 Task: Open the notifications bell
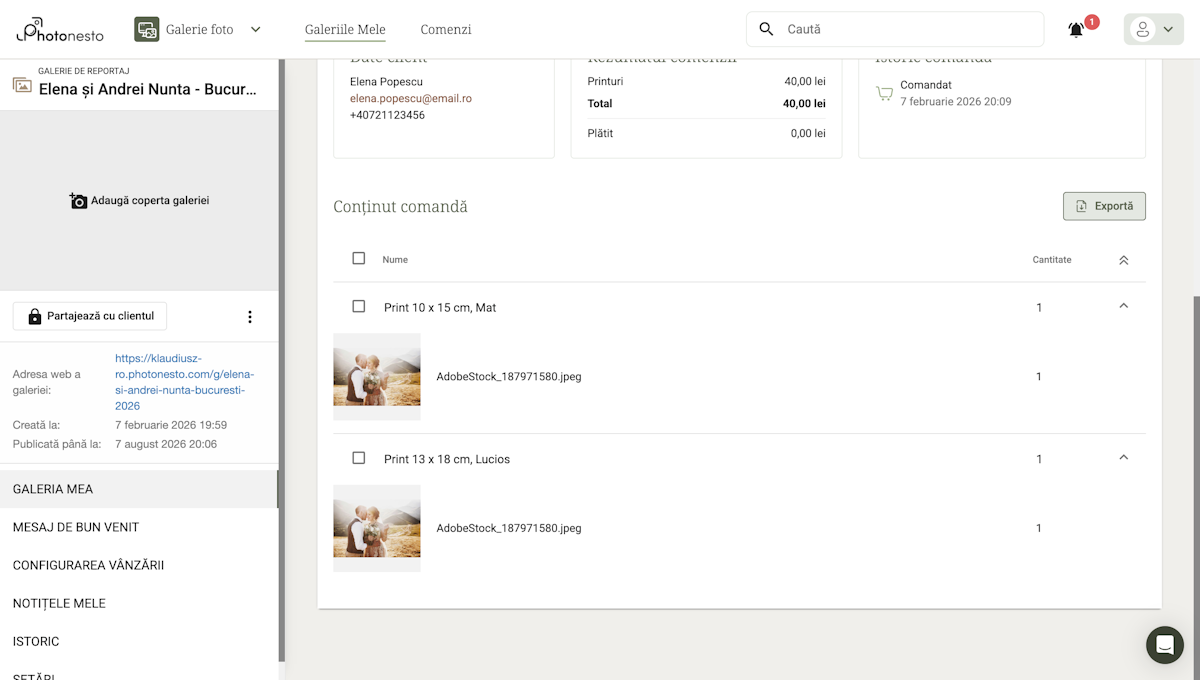click(x=1076, y=30)
